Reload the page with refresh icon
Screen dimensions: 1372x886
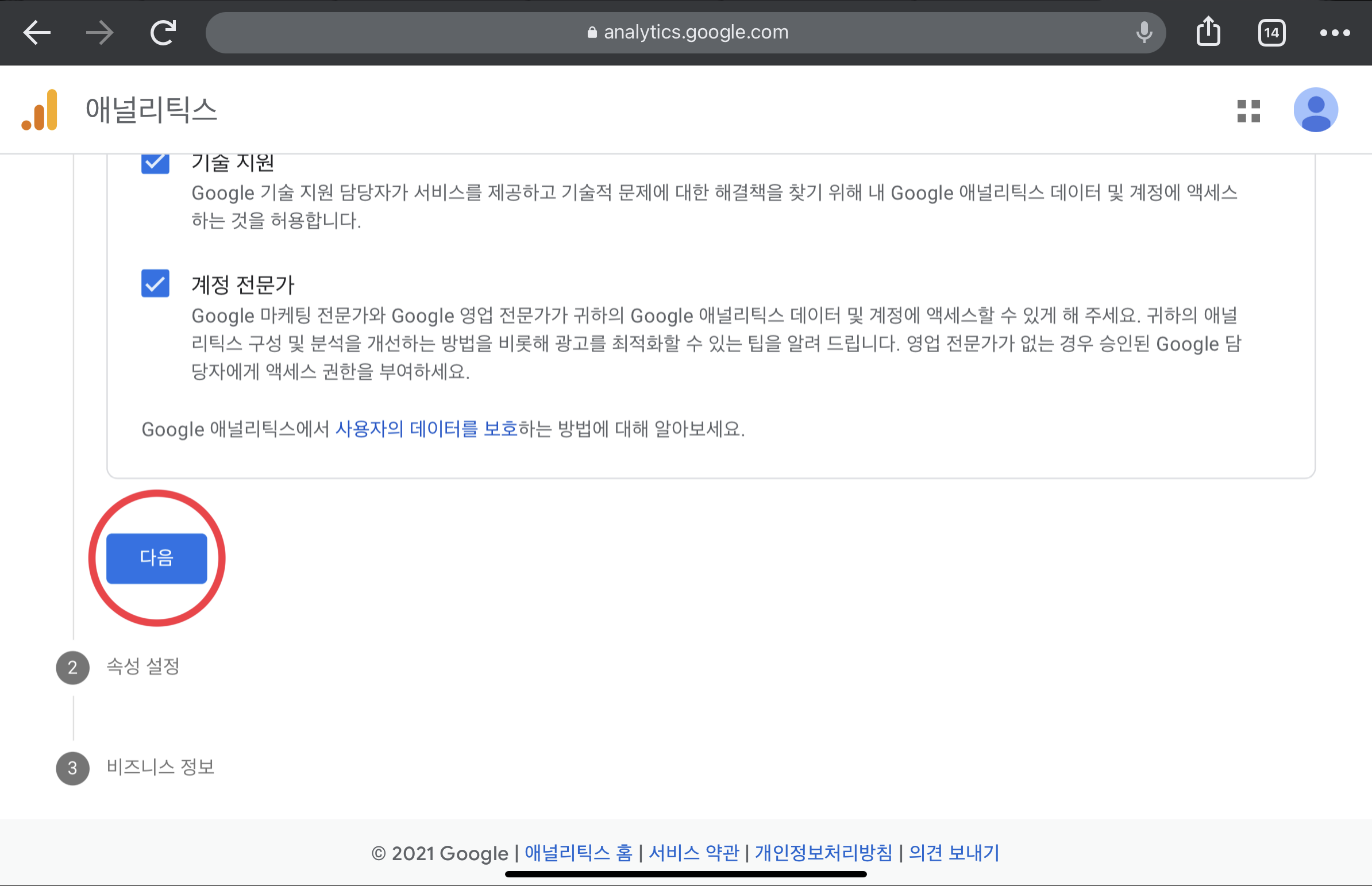click(163, 33)
